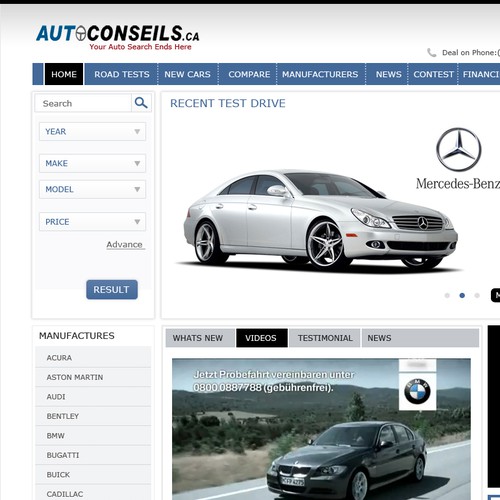Open BUGATTI manufacturer entry
Screen dimensions: 500x500
[x=93, y=455]
